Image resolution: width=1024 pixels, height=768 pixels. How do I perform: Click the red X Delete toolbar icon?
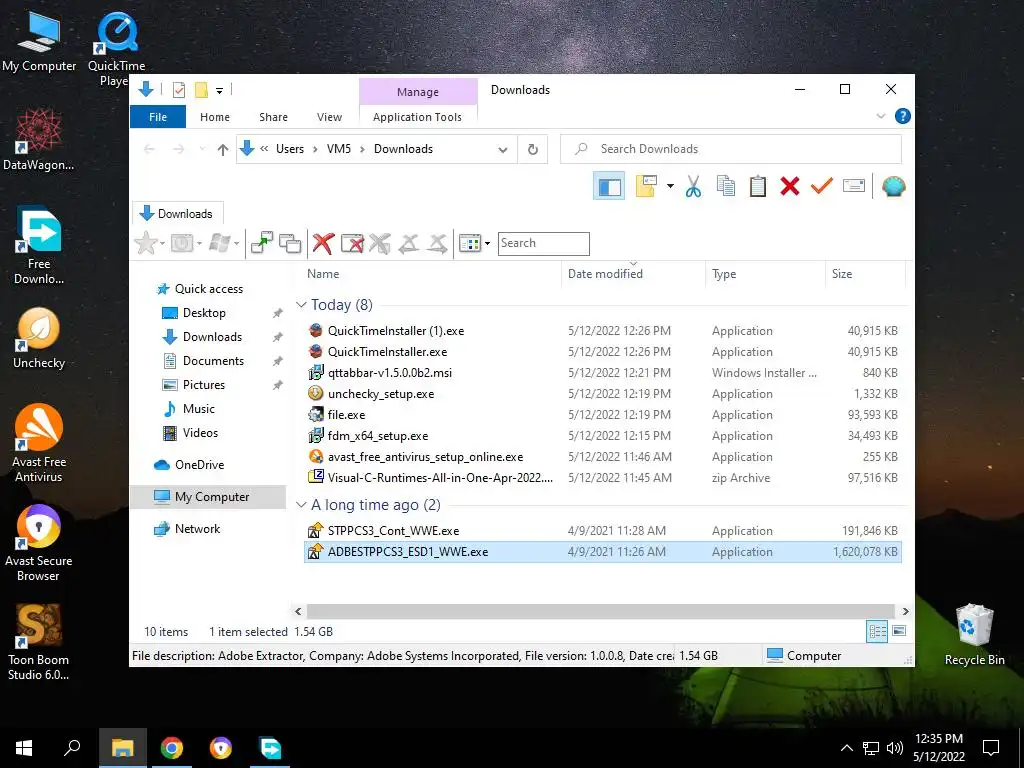point(790,187)
